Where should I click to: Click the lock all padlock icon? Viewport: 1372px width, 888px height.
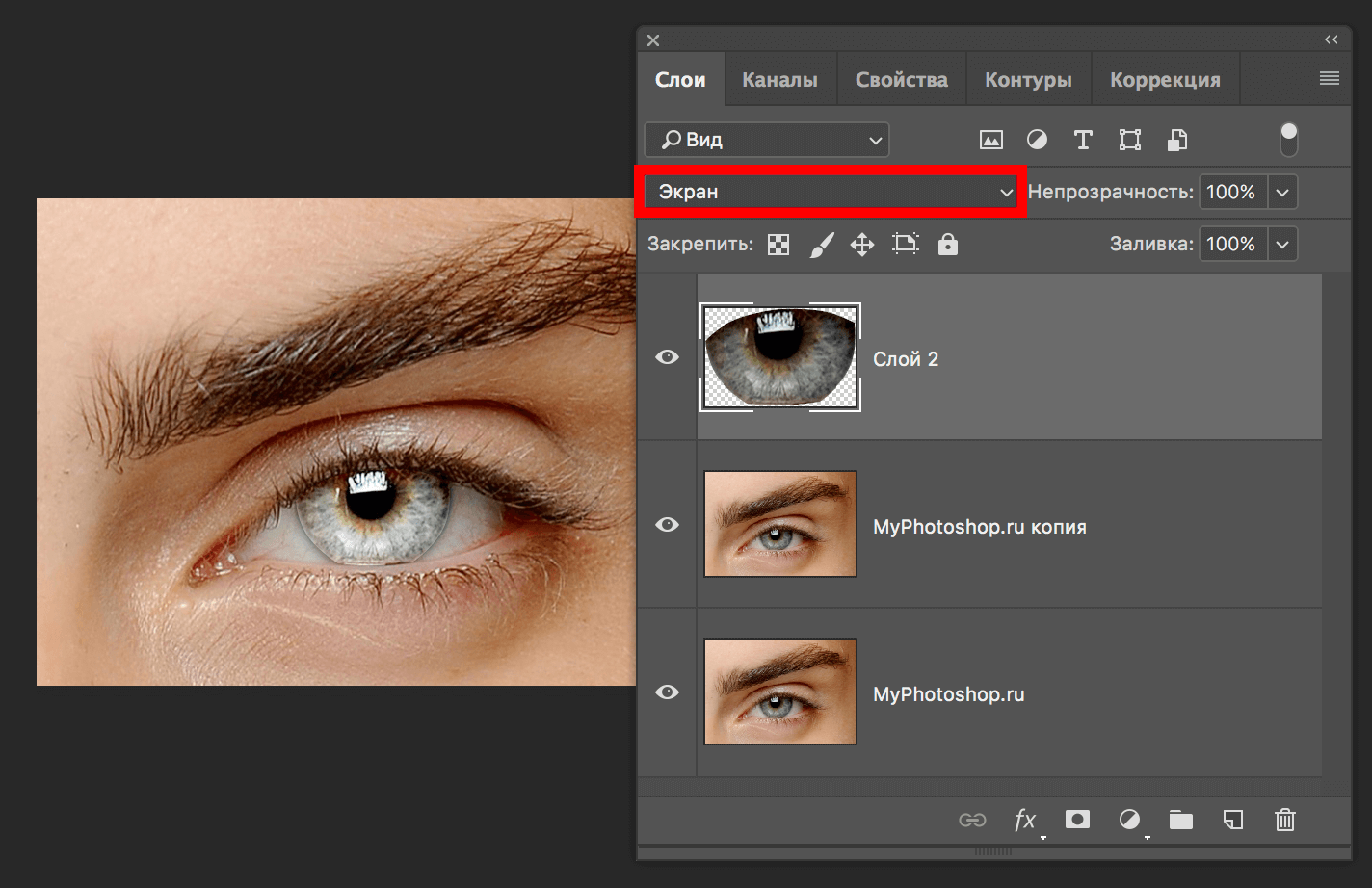(948, 245)
